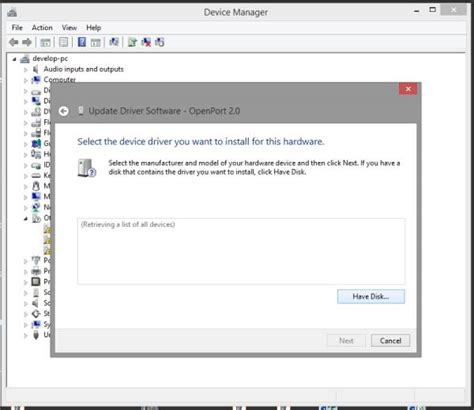This screenshot has height=410, width=474.
Task: Expand the USB category at the bottom
Action: point(25,335)
